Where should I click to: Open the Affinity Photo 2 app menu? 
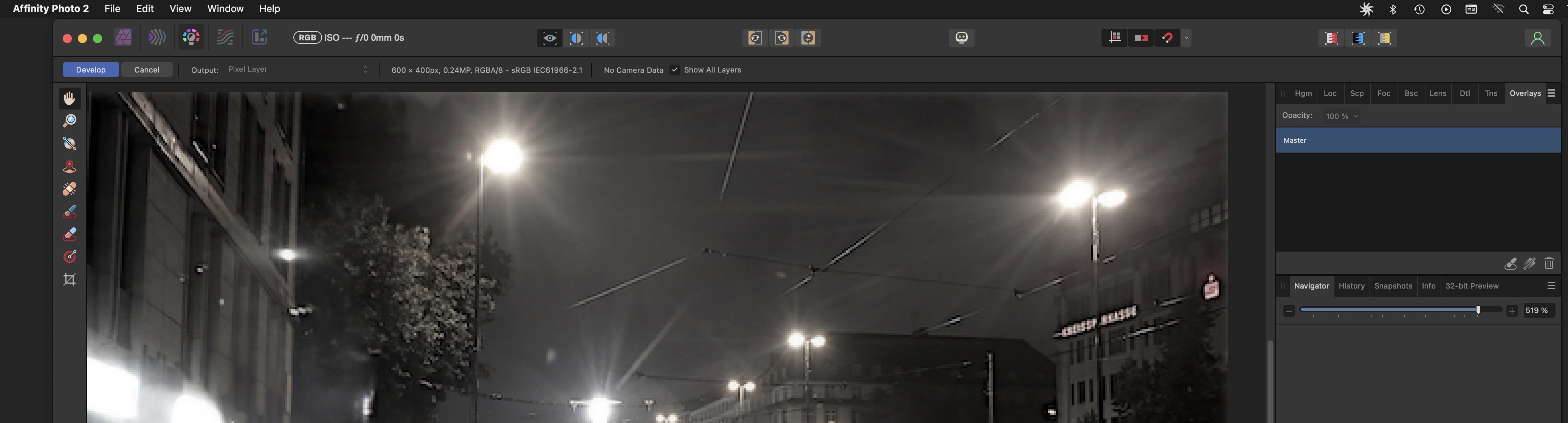[x=51, y=9]
